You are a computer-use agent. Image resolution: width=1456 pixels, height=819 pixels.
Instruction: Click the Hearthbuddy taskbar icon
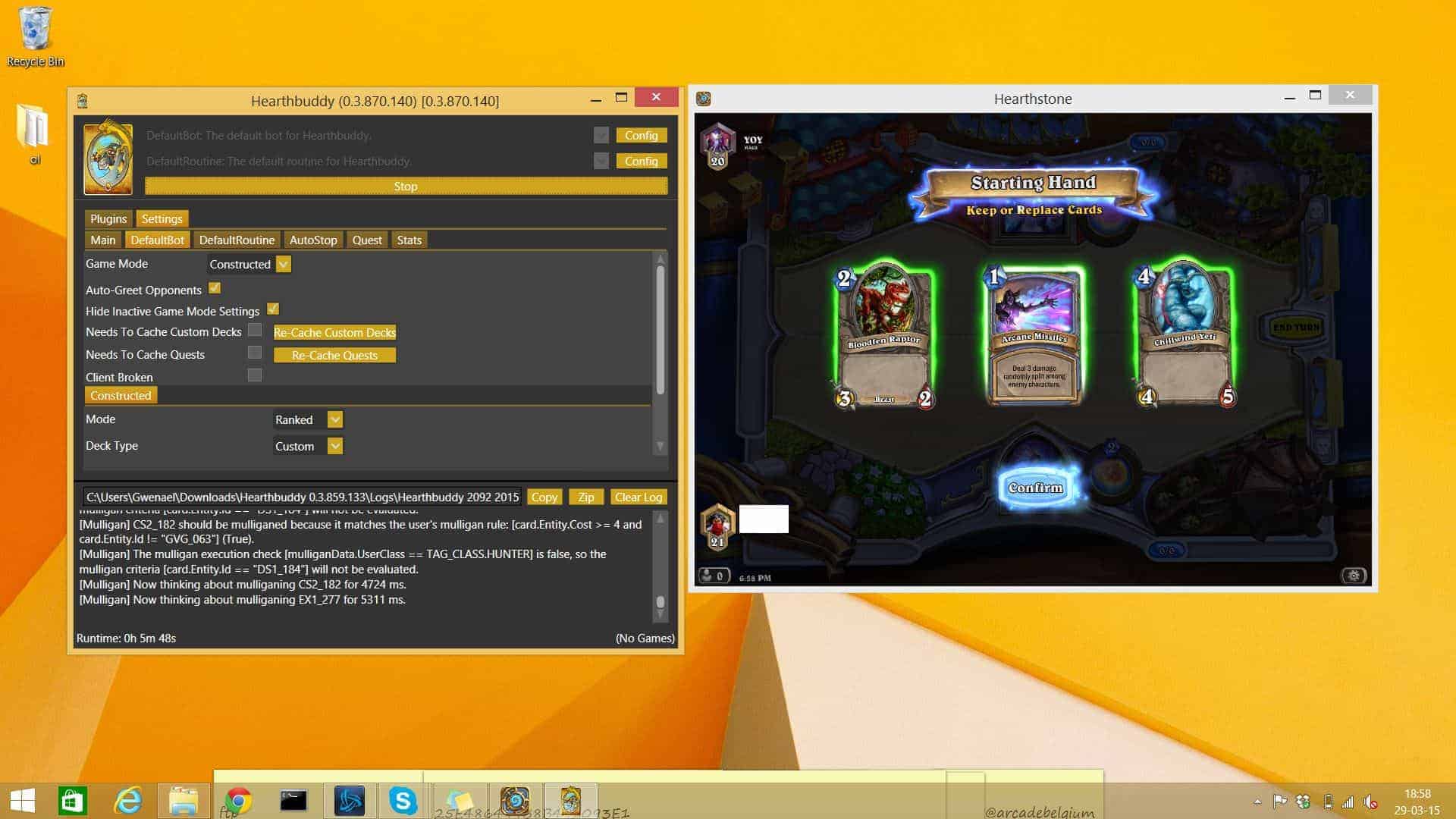pos(570,801)
